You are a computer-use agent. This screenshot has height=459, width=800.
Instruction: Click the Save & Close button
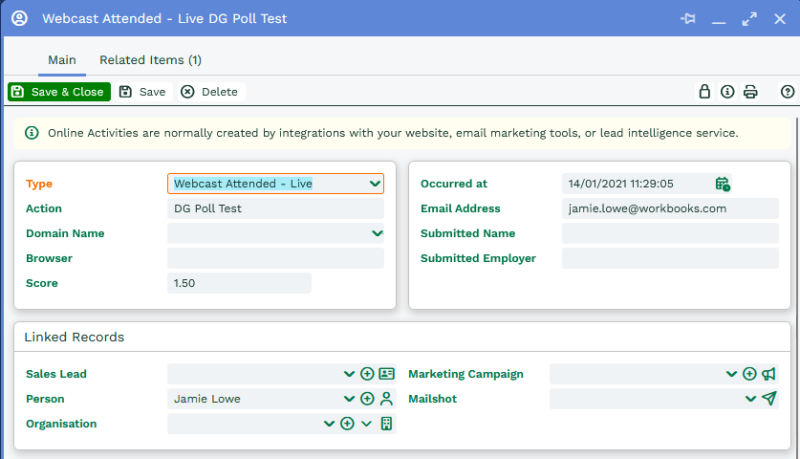(59, 92)
